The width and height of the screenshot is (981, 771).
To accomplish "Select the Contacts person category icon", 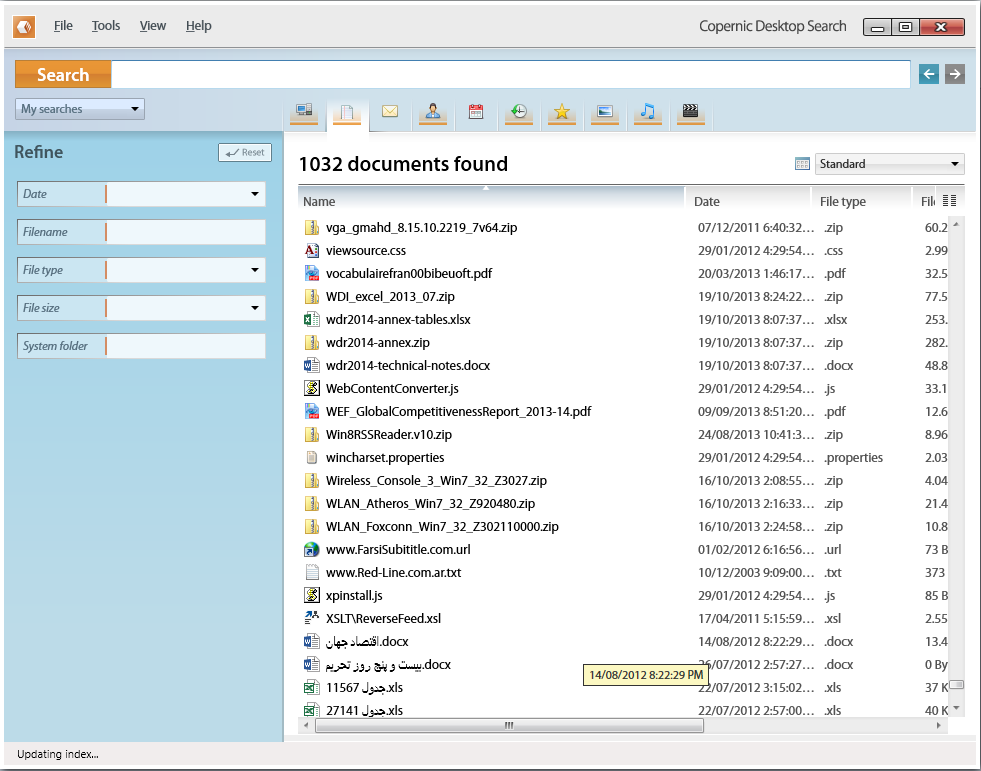I will (x=433, y=112).
